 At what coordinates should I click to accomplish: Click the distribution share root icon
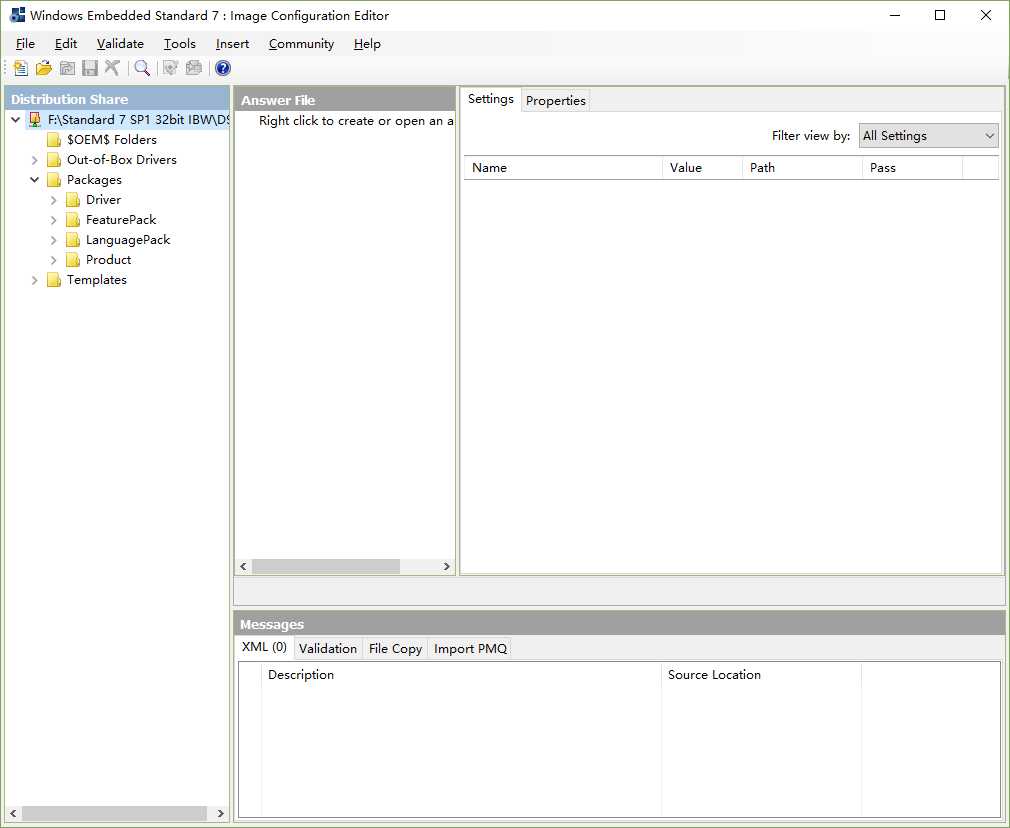pos(35,120)
